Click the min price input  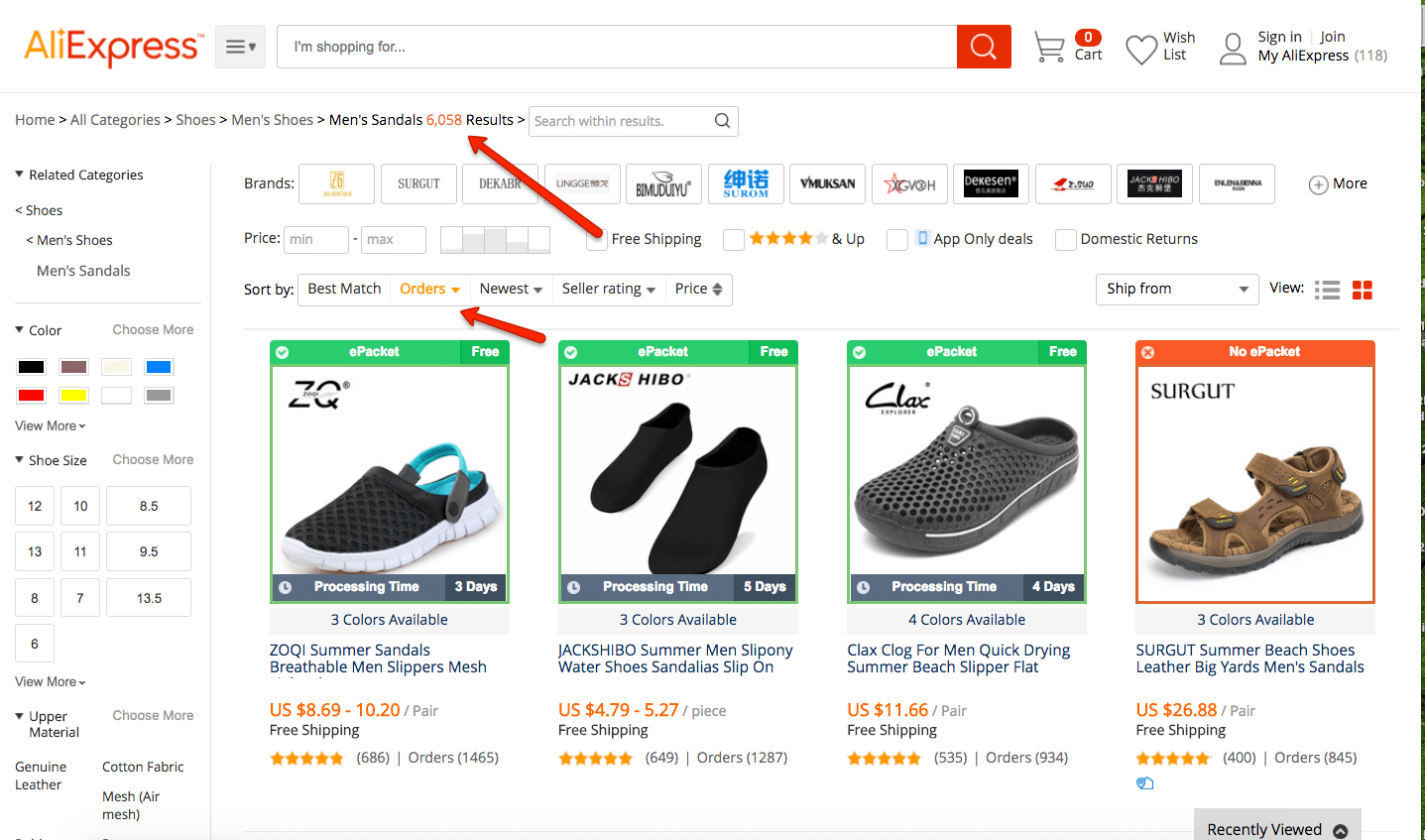coord(316,240)
